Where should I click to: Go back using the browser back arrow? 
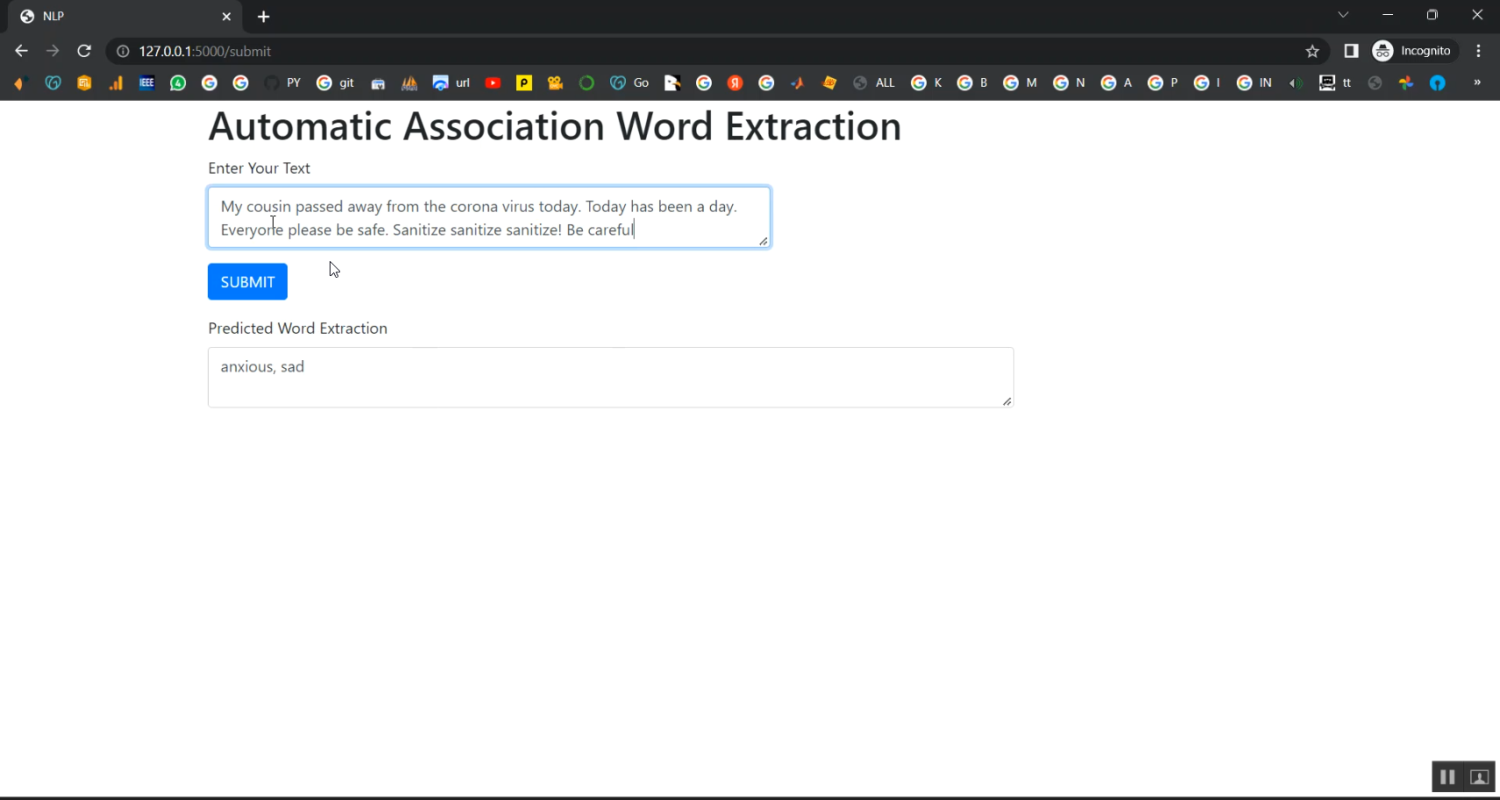(x=21, y=51)
